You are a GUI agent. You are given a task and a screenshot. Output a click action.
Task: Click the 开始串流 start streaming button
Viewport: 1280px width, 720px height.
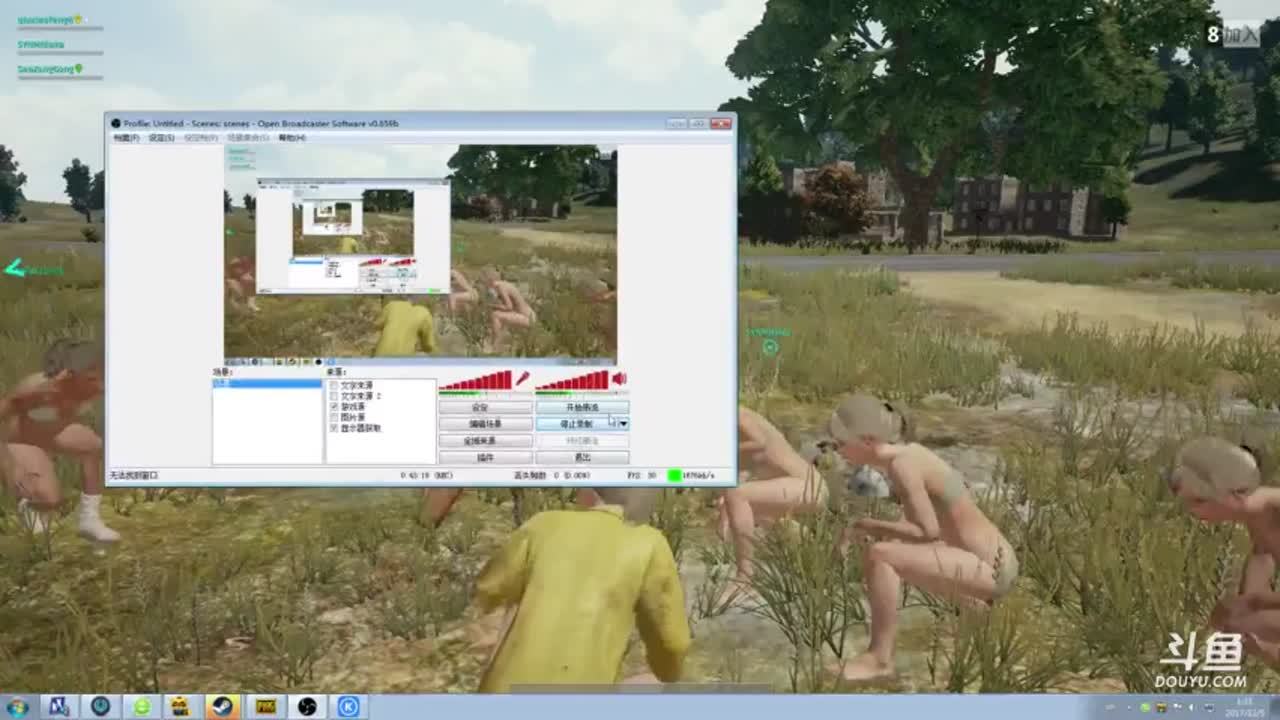coord(582,408)
